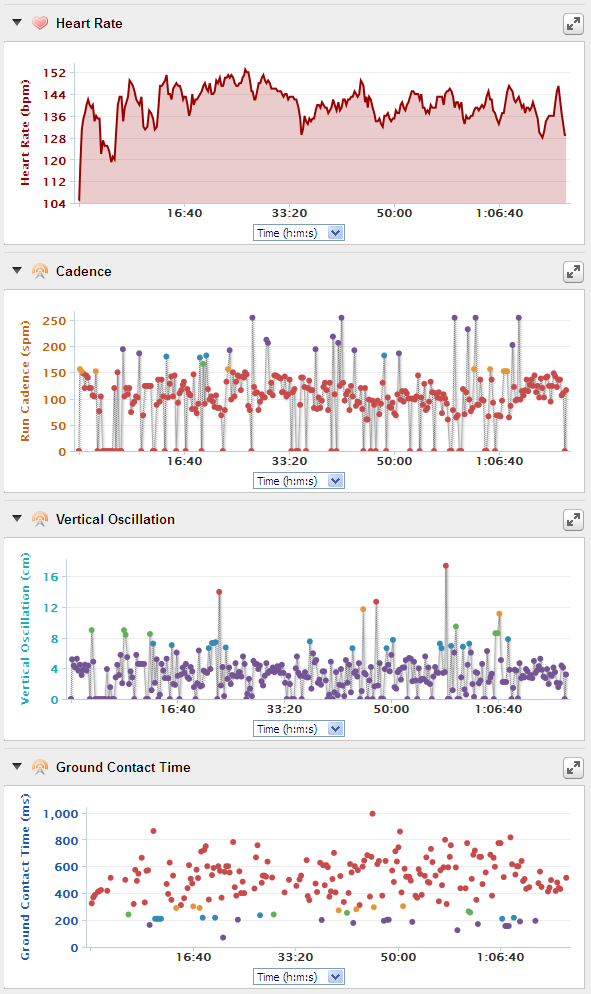The width and height of the screenshot is (591, 994).
Task: Click the Heart Rate panel title
Action: tap(89, 23)
